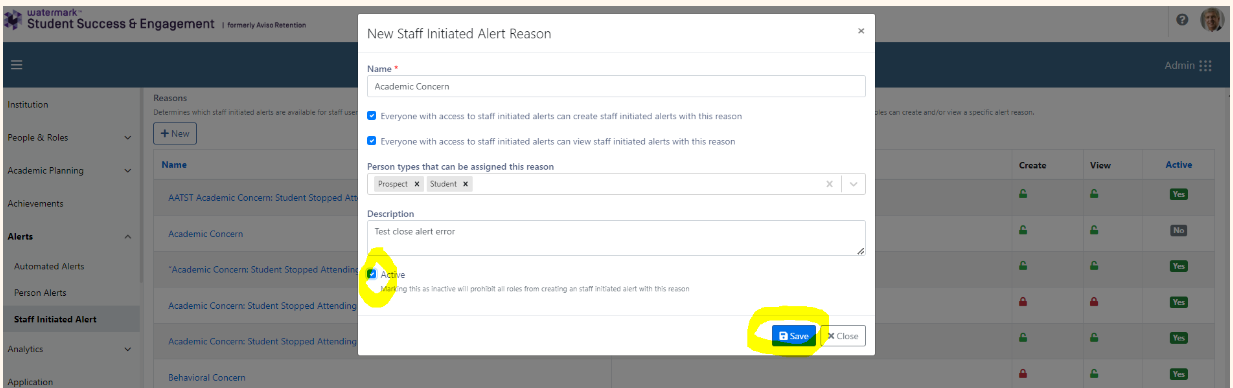Screen dimensions: 1233x388
Task: Click red Create lock in Behavioral Concern row
Action: pos(1023,374)
